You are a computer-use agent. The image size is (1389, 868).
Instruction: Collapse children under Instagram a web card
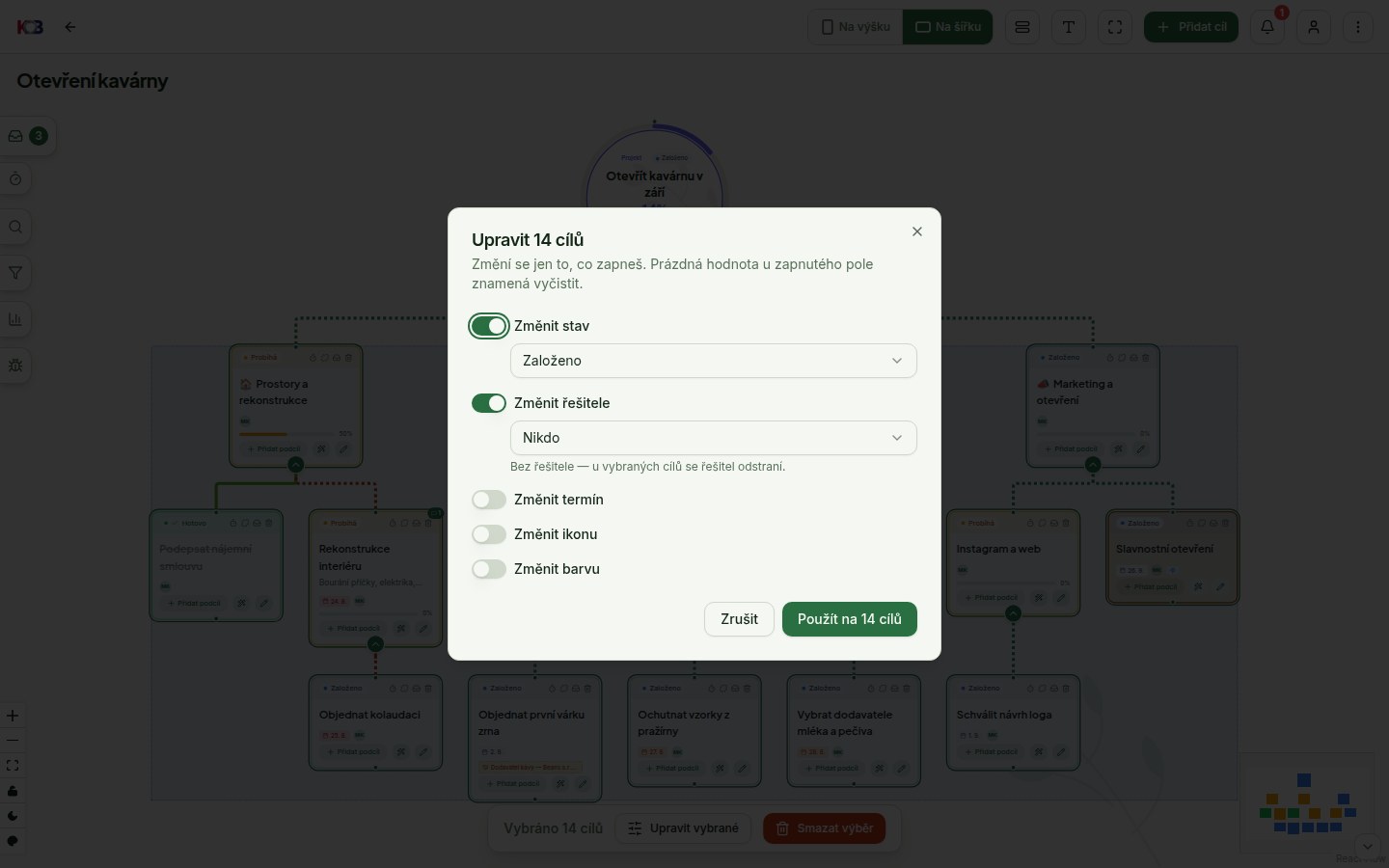coord(1013,613)
